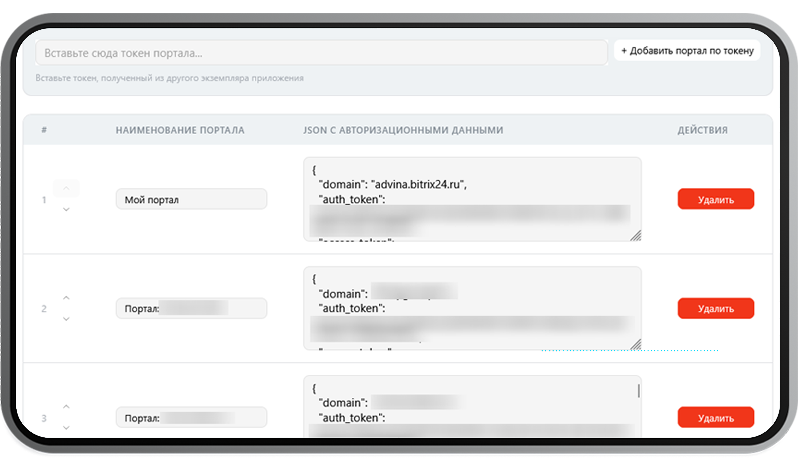800x466 pixels.
Task: Remove the third portal with 'Удалить'
Action: click(715, 418)
